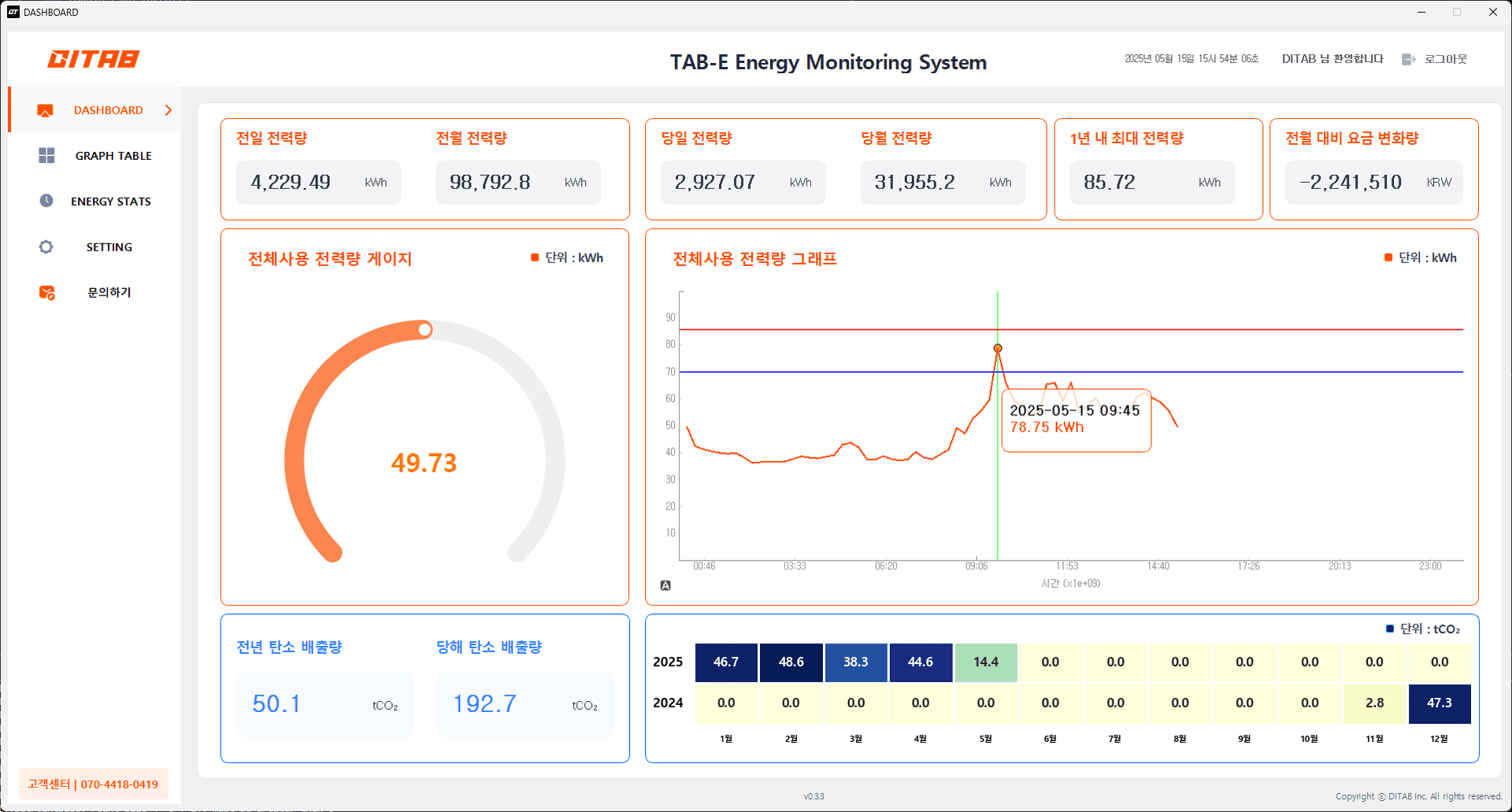Click the gauge handle at 49.73

pos(425,330)
